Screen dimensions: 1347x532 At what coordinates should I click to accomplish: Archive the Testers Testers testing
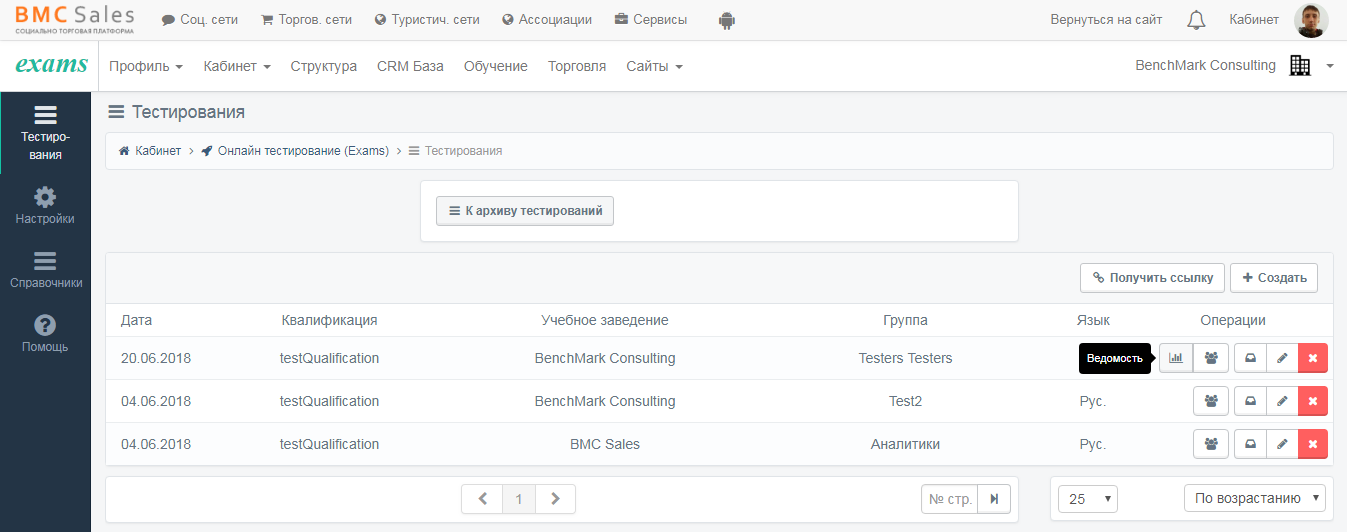(1250, 358)
